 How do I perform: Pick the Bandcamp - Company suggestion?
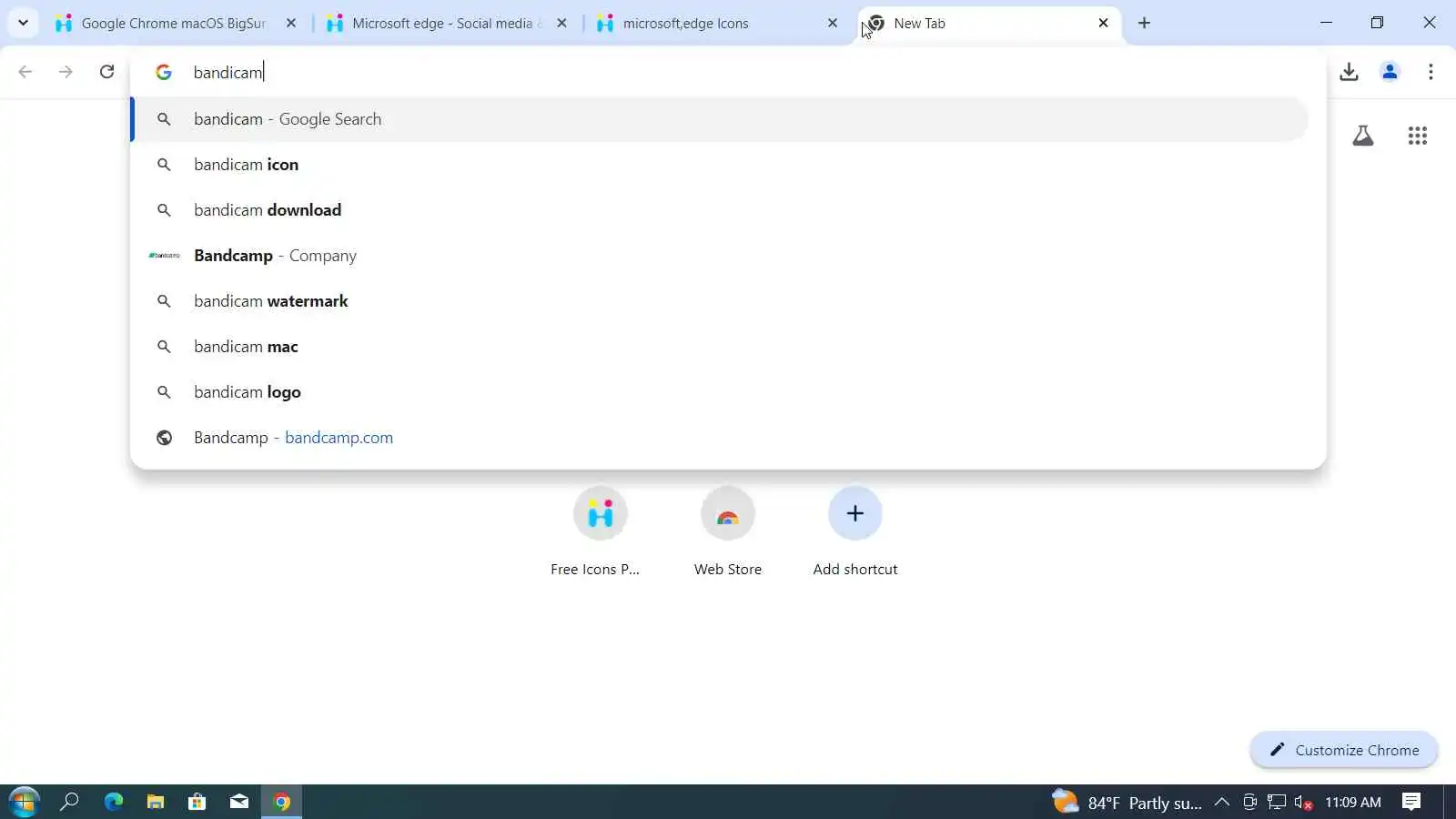click(x=720, y=256)
